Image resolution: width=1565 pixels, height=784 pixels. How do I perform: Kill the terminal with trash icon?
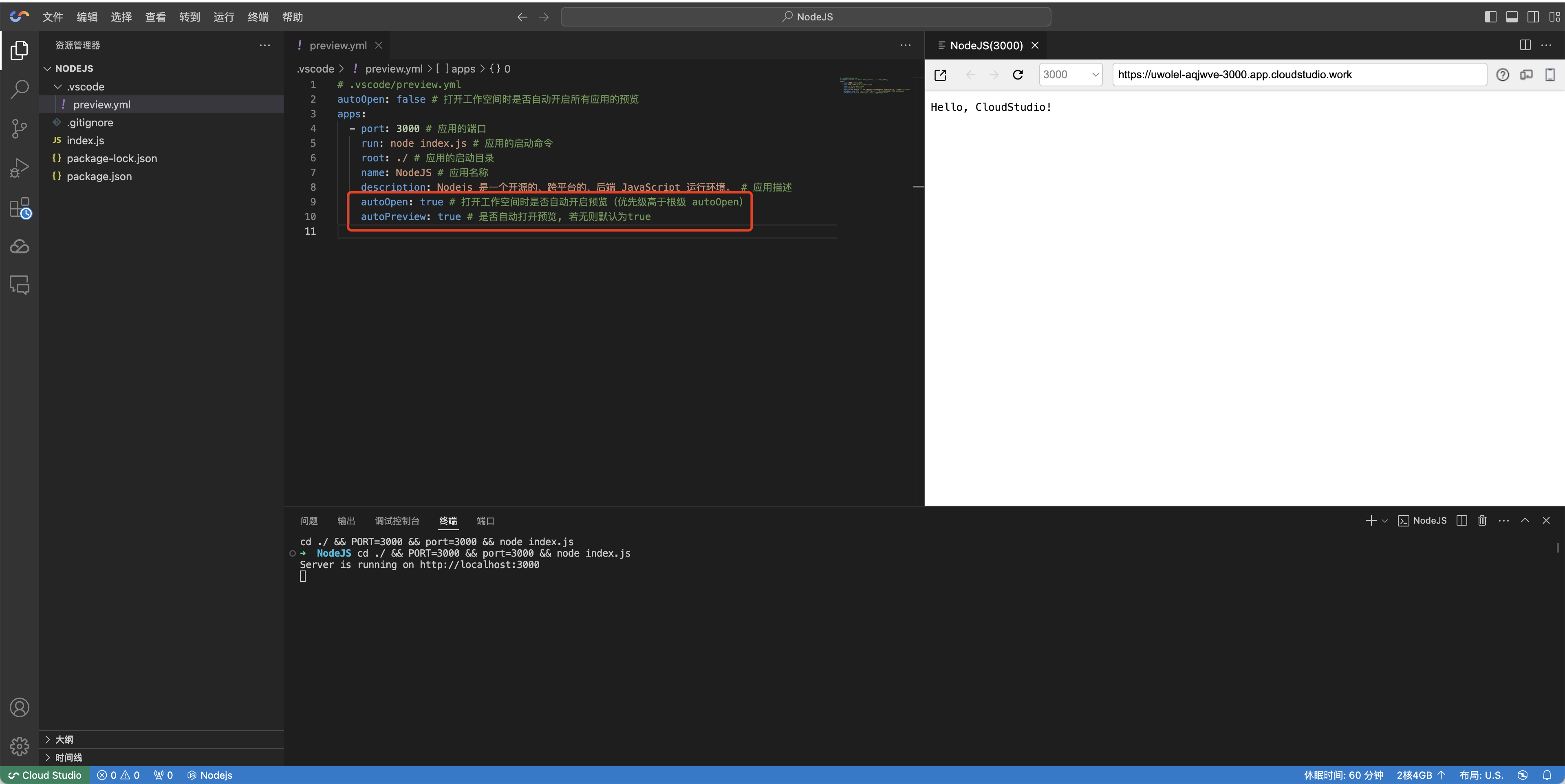pos(1482,520)
